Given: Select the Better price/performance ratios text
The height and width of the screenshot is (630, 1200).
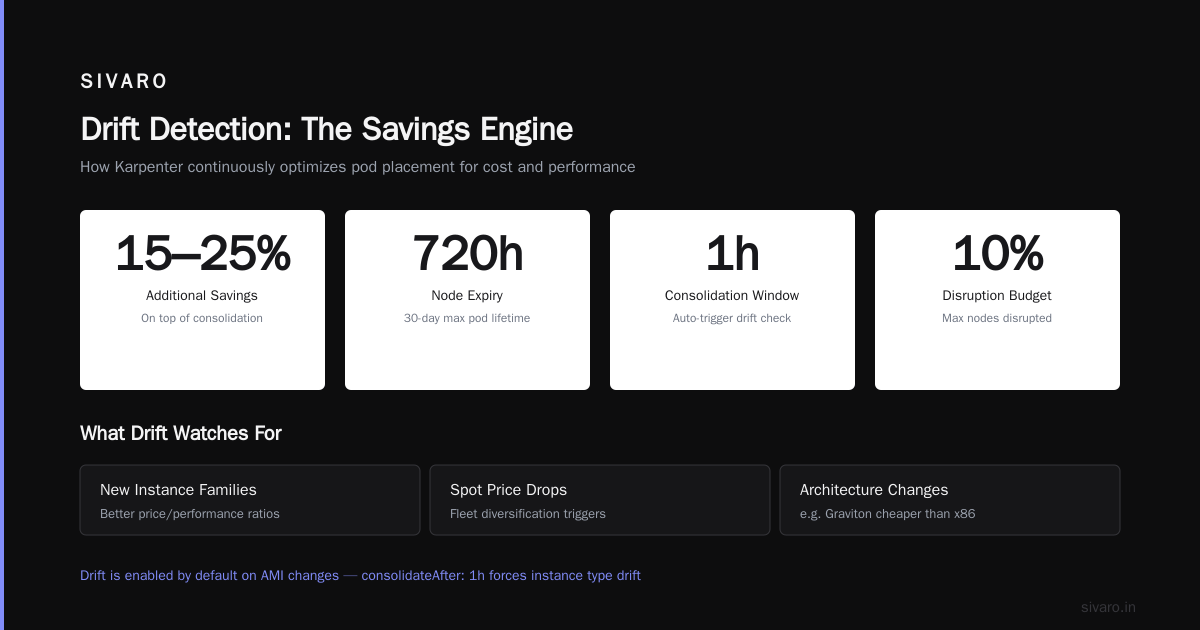Looking at the screenshot, I should coord(190,514).
